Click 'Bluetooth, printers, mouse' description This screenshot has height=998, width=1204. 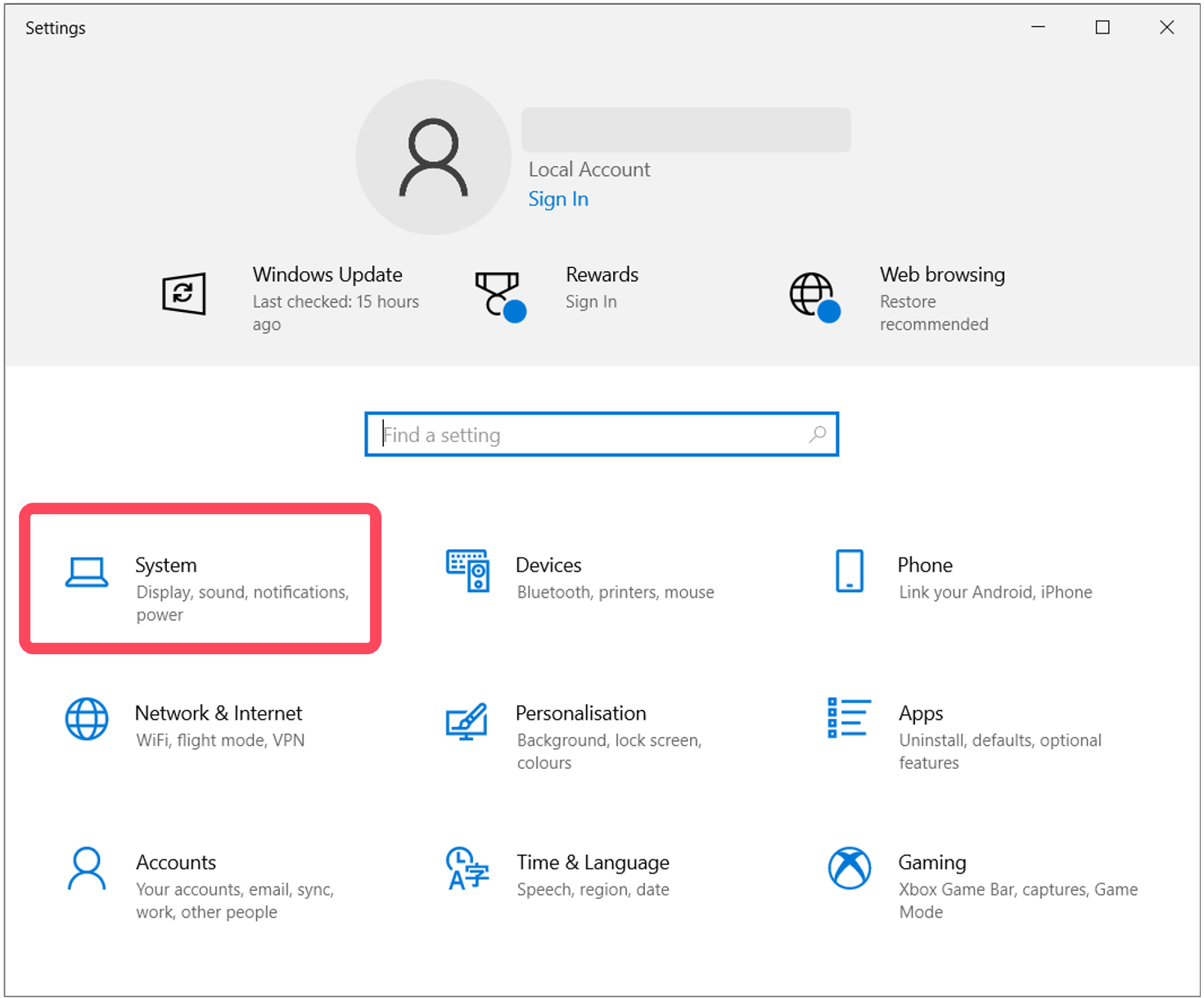(616, 592)
